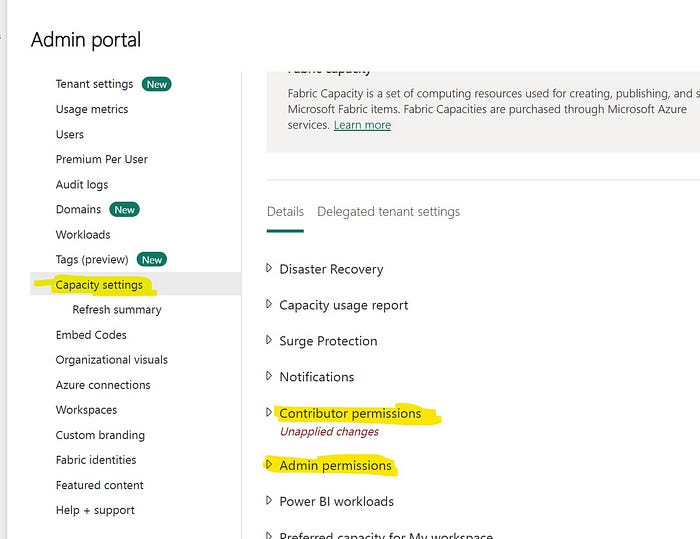Click New badge beside Tags (preview)

click(x=152, y=260)
